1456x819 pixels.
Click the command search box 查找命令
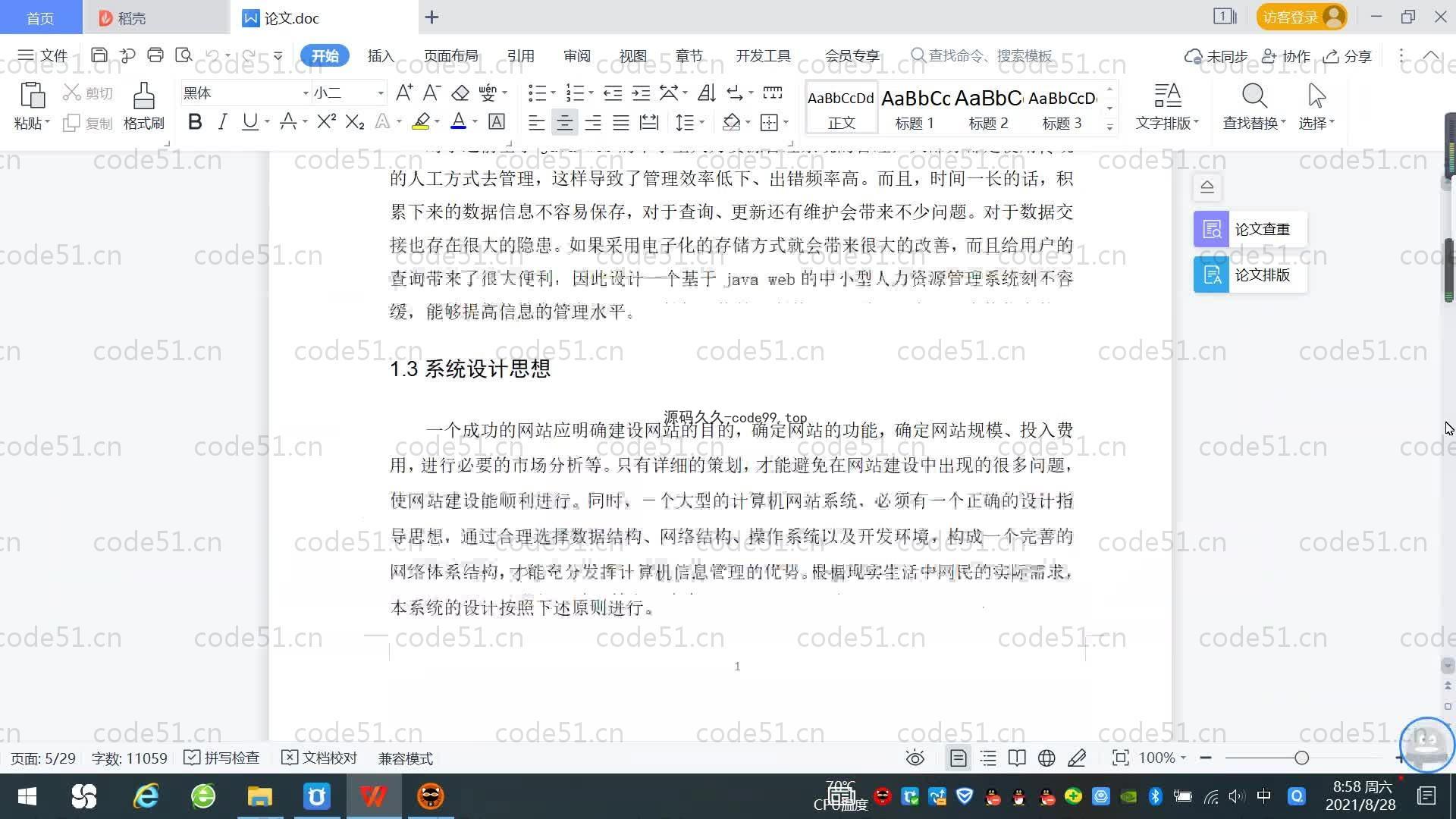click(x=982, y=56)
